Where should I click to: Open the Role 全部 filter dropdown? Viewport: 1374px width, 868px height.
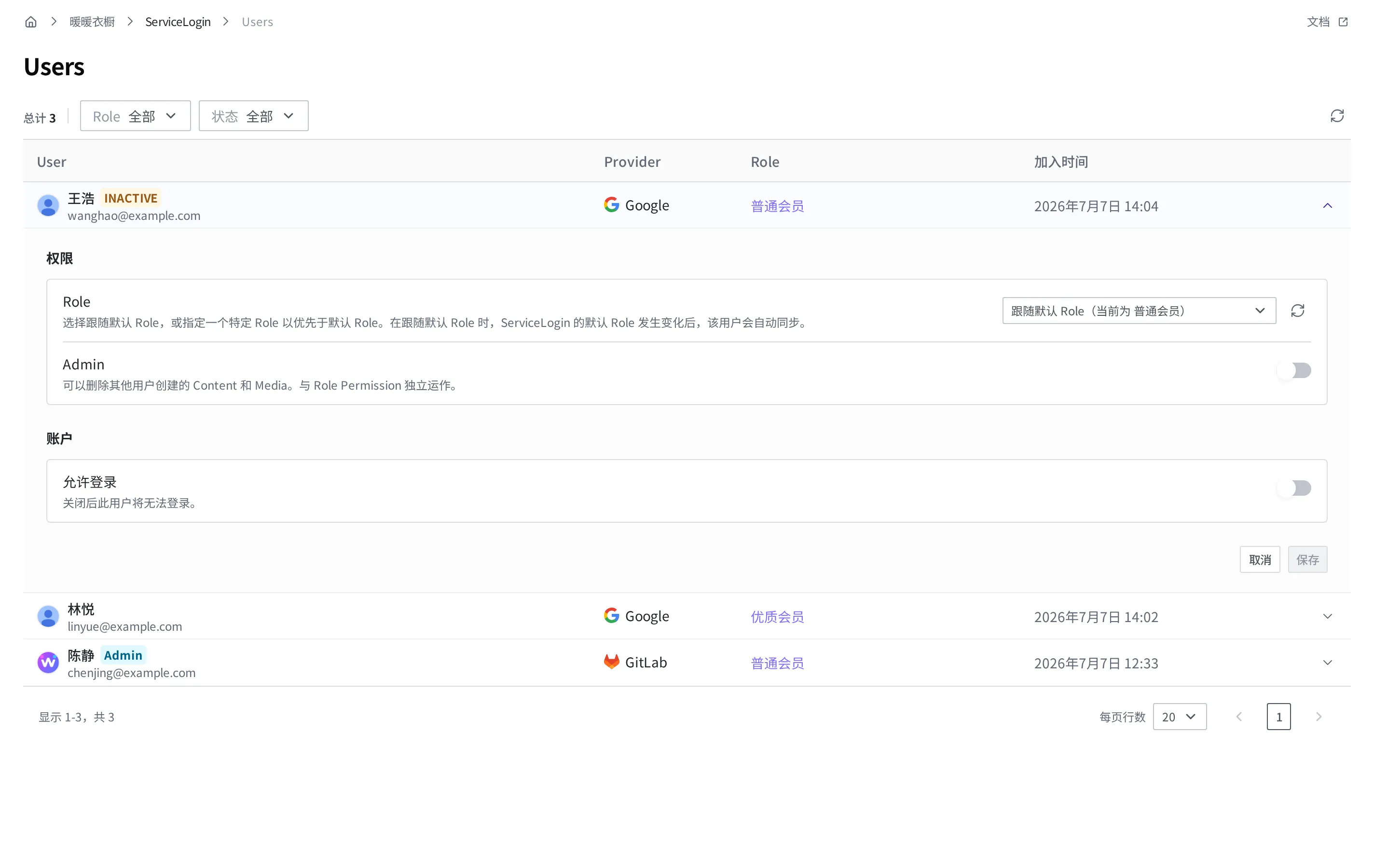pyautogui.click(x=135, y=116)
